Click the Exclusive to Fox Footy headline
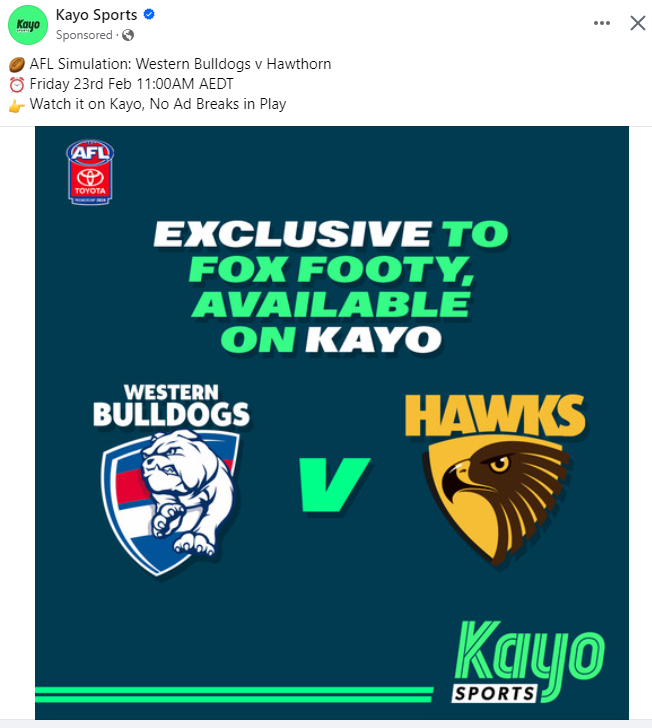The image size is (652, 728). click(331, 286)
